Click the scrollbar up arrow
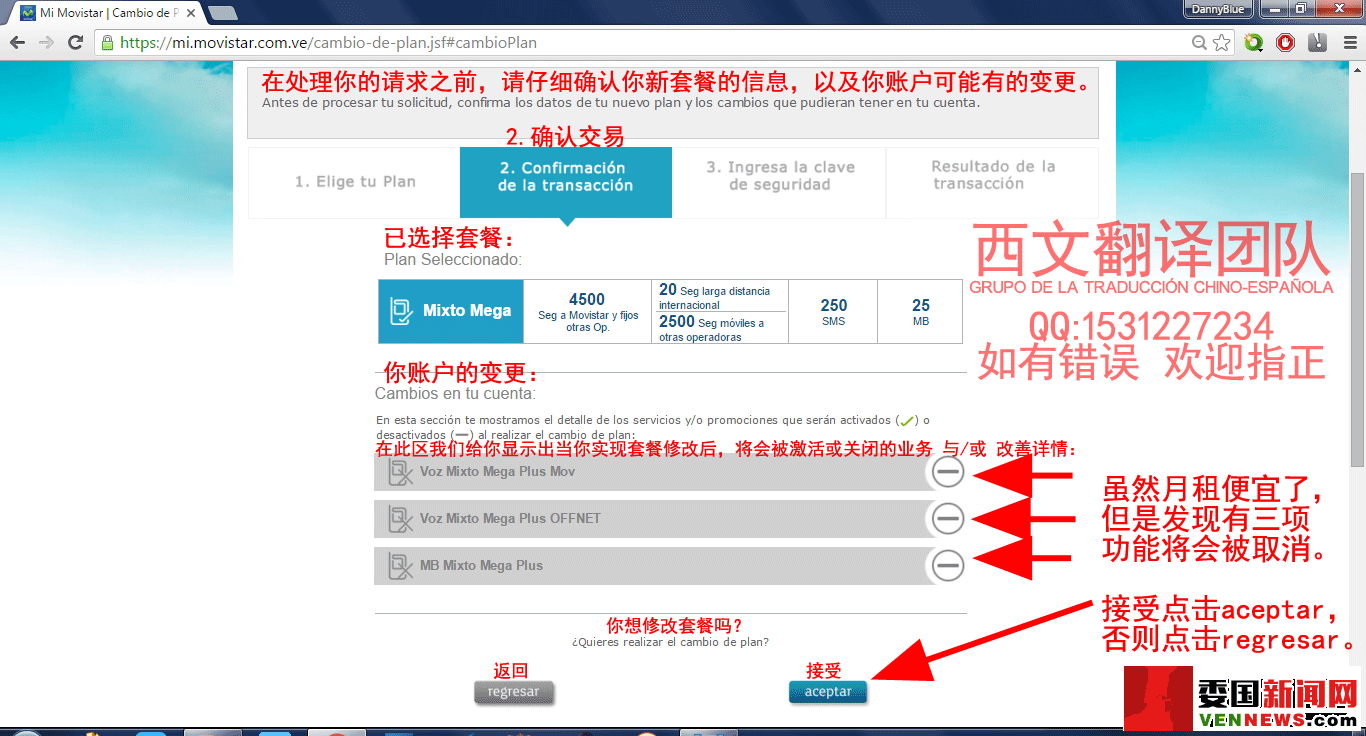This screenshot has width=1366, height=736. [x=1357, y=70]
